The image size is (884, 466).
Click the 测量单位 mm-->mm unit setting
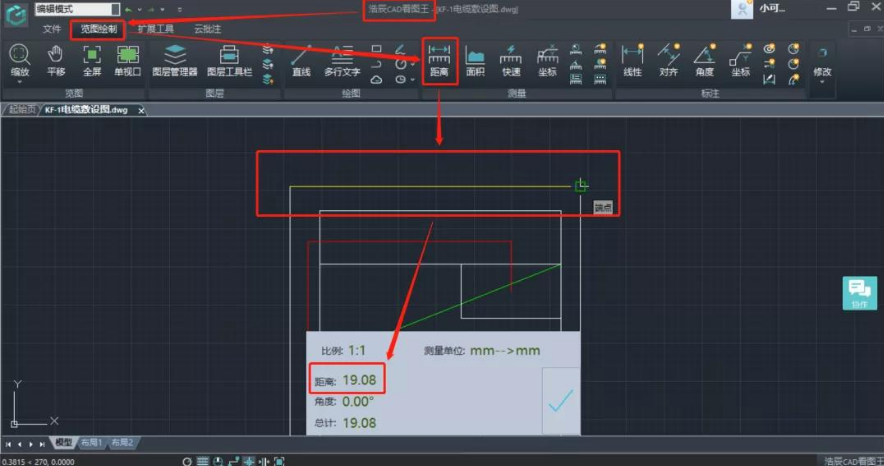click(x=505, y=350)
